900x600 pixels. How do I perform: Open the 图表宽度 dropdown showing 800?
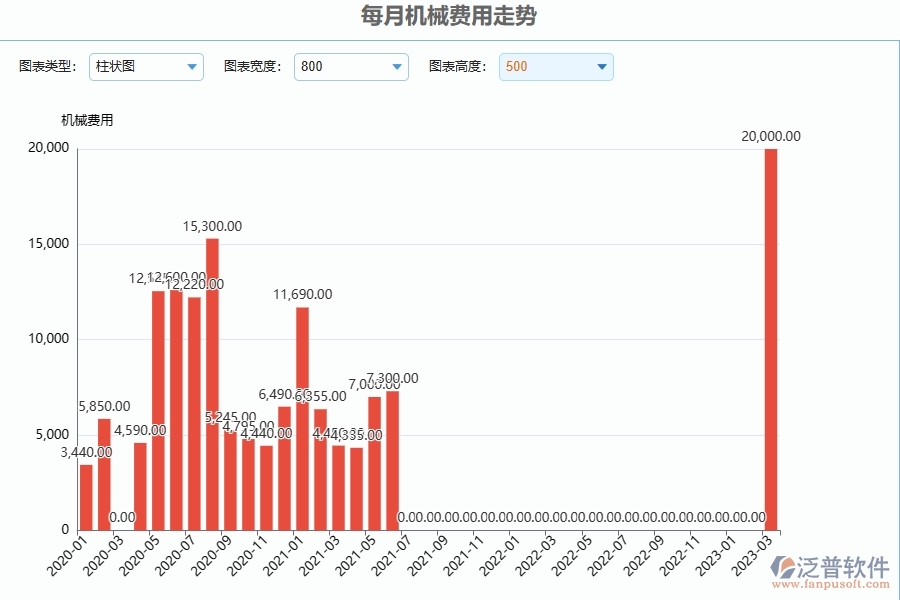click(x=351, y=67)
